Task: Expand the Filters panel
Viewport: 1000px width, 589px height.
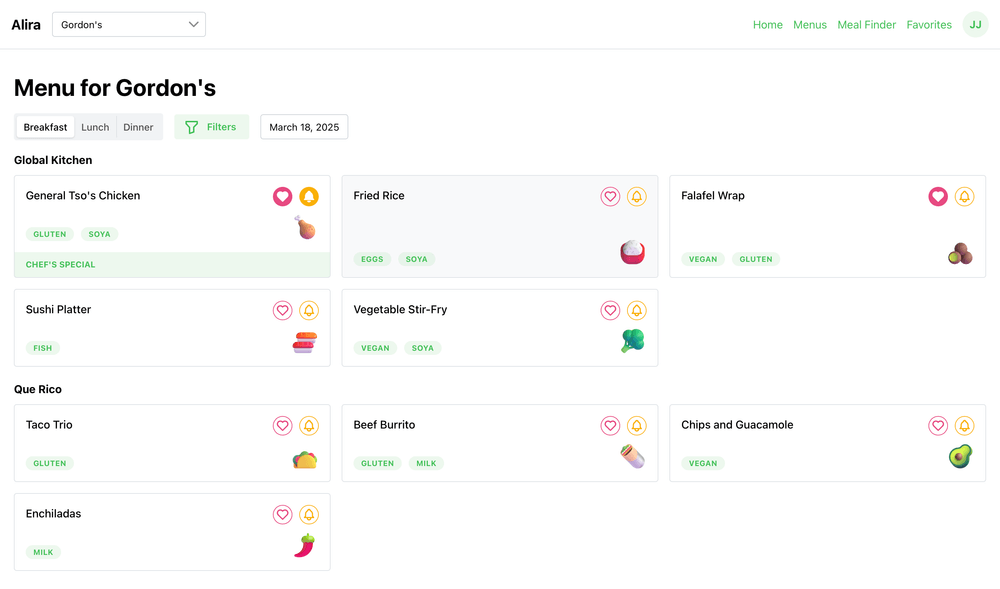Action: click(x=211, y=127)
